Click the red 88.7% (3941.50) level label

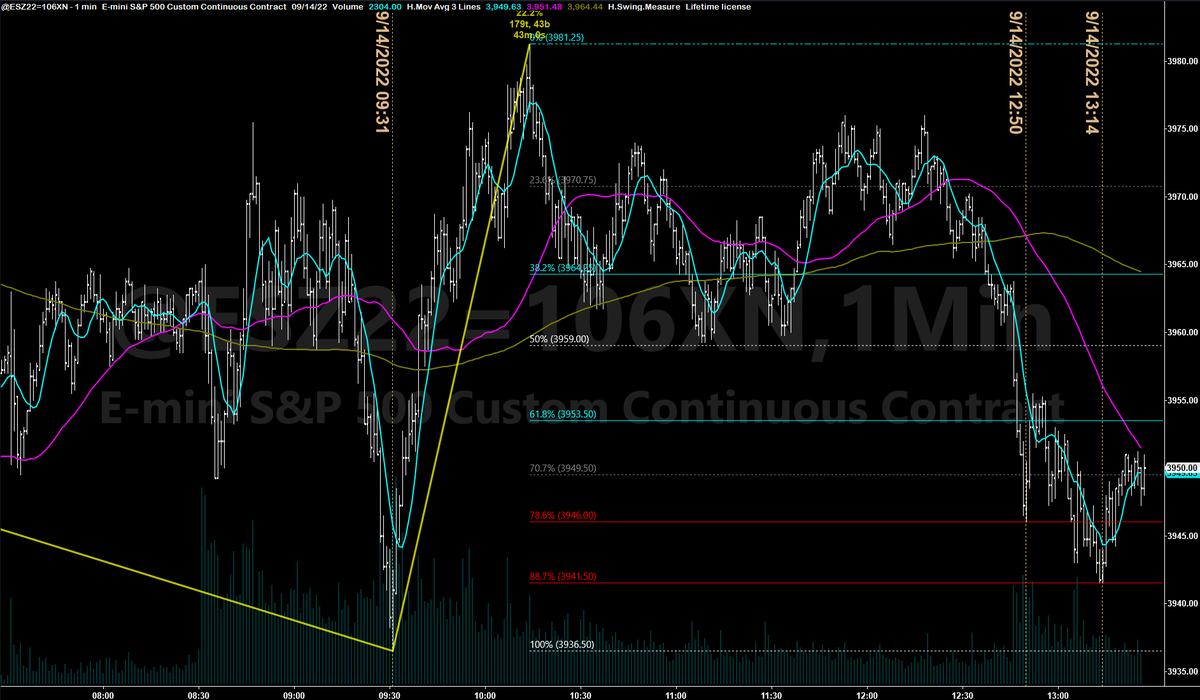point(563,577)
